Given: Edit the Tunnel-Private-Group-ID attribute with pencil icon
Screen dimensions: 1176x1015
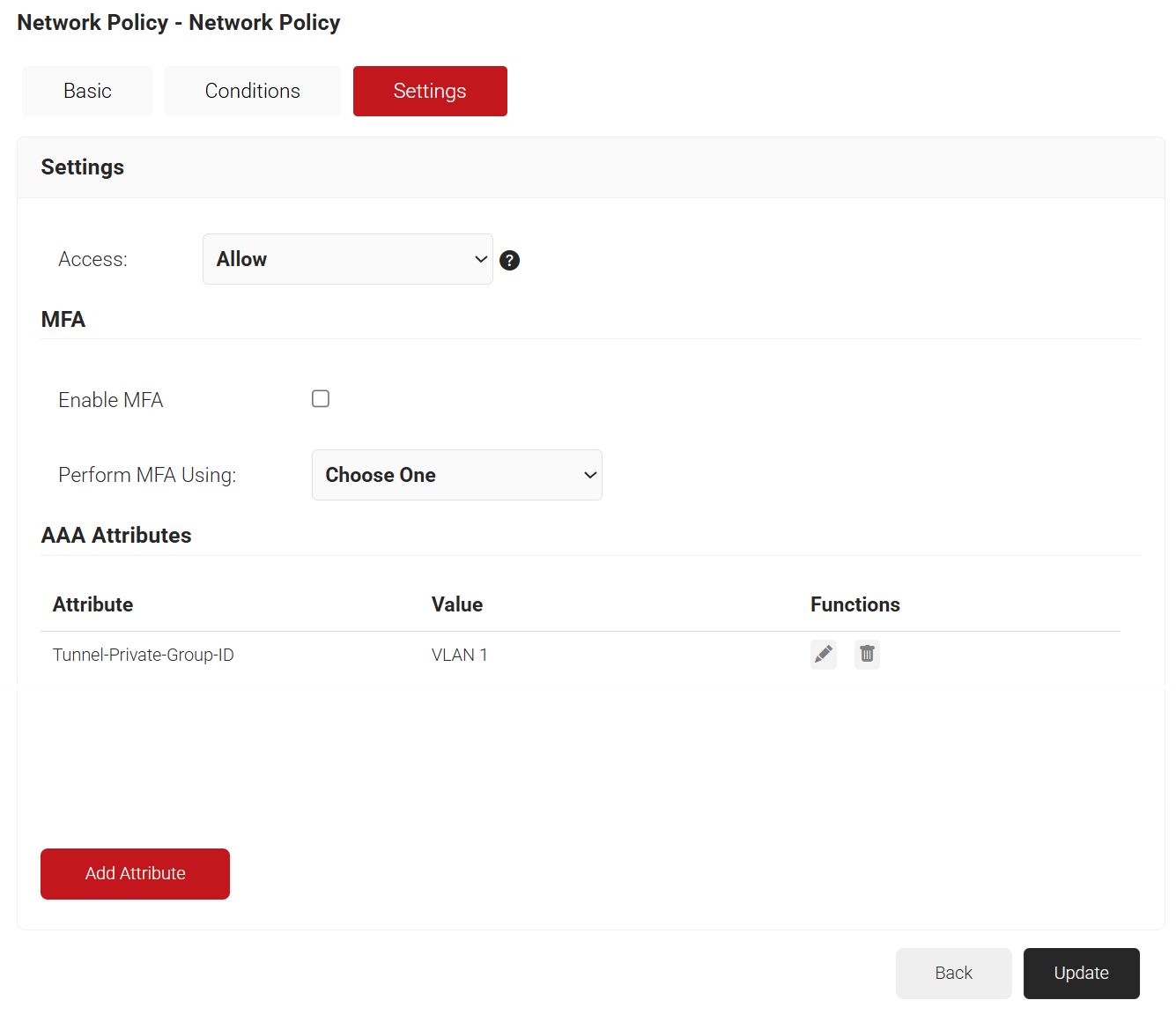Looking at the screenshot, I should coord(824,655).
